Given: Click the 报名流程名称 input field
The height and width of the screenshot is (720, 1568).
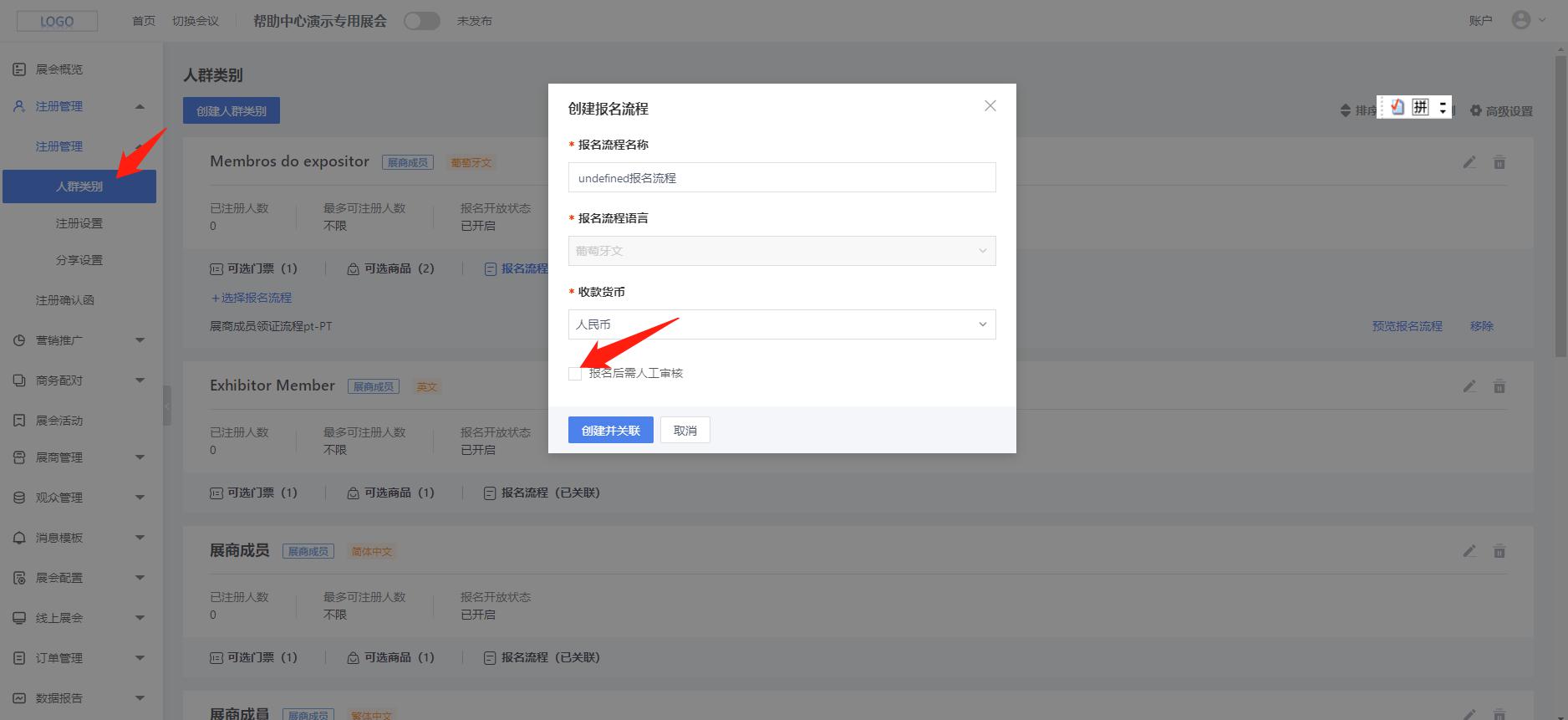Looking at the screenshot, I should point(781,177).
